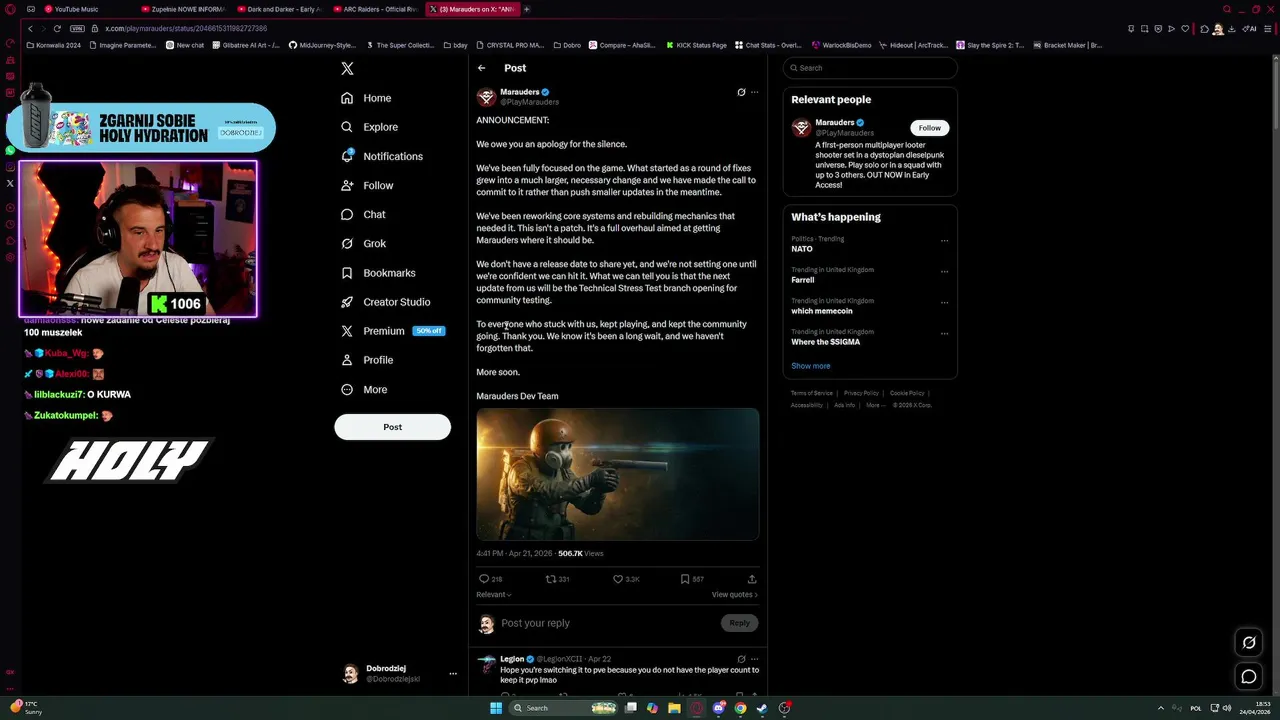Open 'Where the $SIGMA' trending topic
This screenshot has width=1280, height=720.
coord(825,342)
